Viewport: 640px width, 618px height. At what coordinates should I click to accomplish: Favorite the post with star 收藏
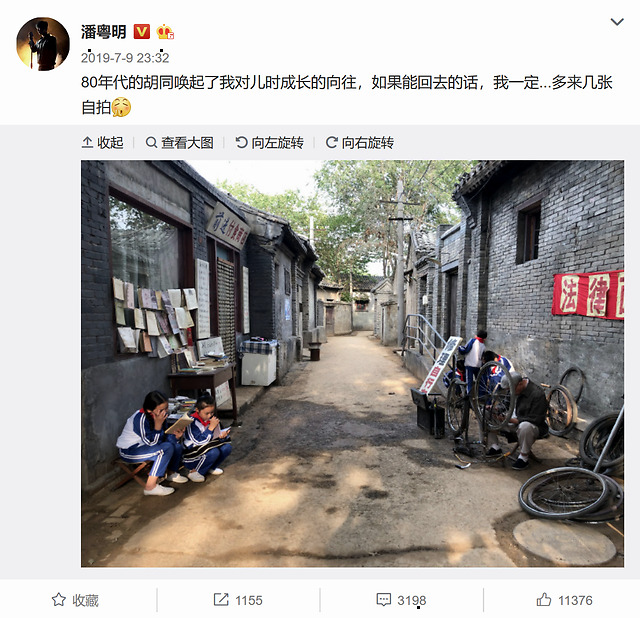pos(75,600)
